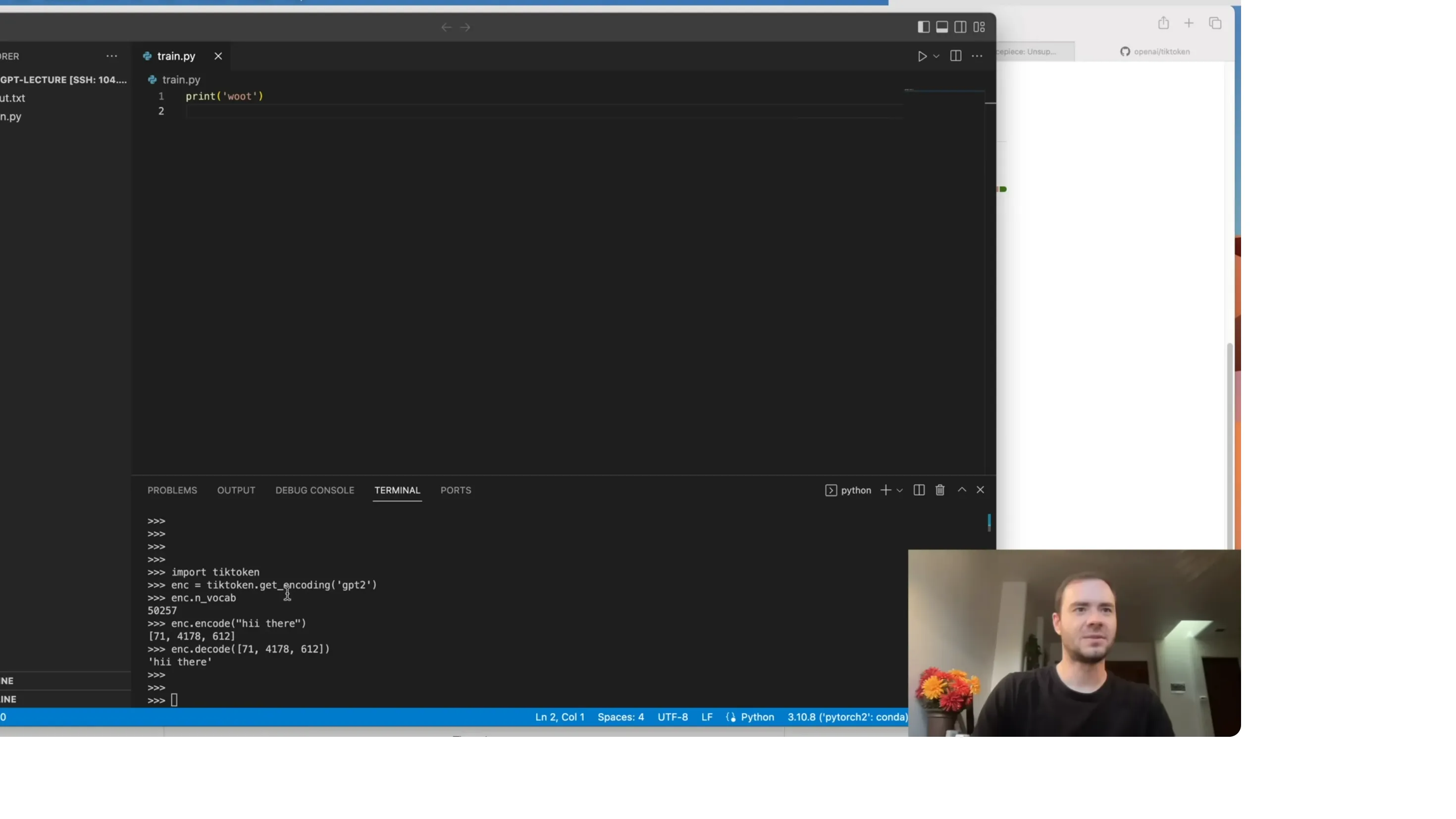Run the Python file with play icon
The height and width of the screenshot is (819, 1456).
[922, 56]
